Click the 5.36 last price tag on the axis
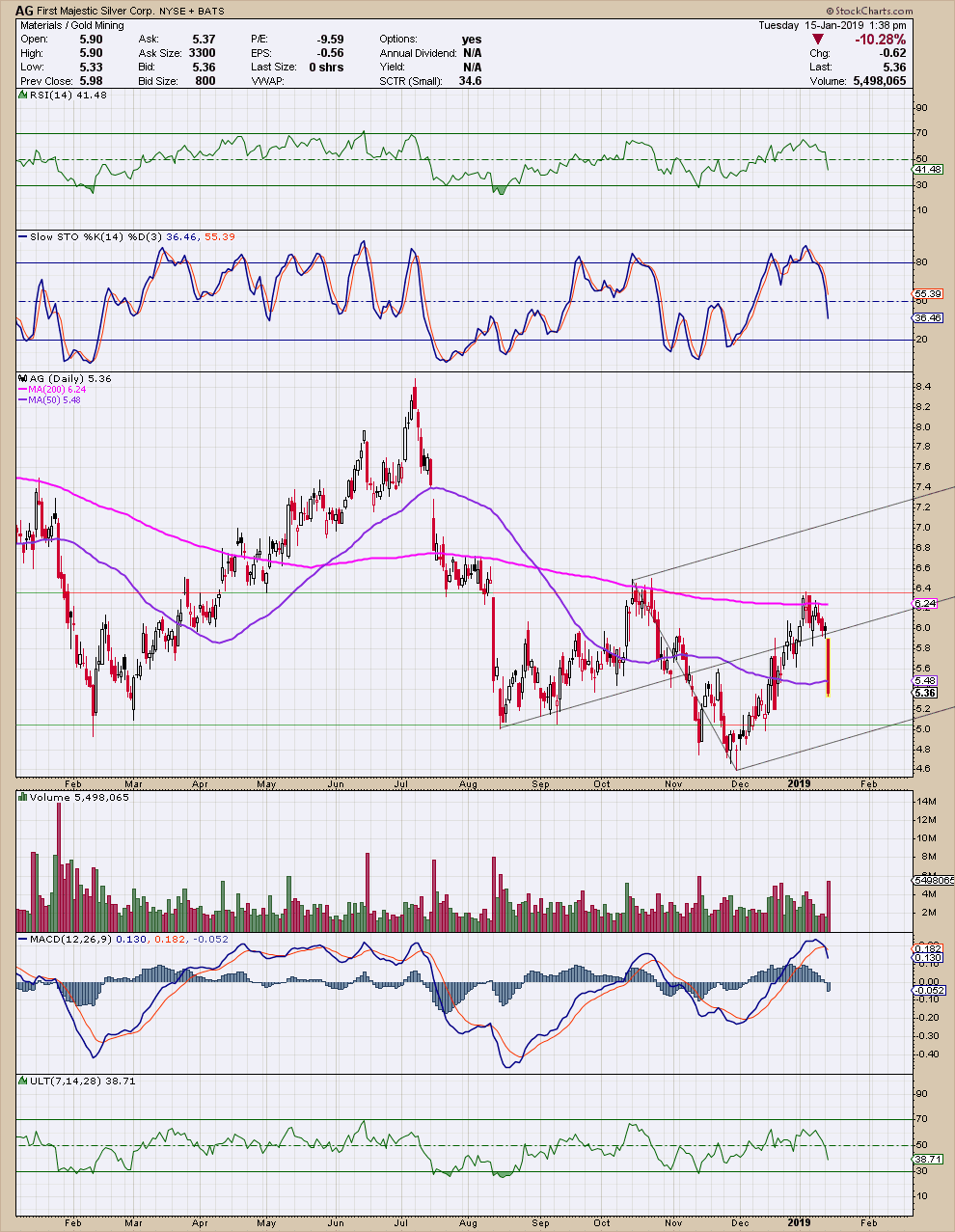 pos(925,693)
